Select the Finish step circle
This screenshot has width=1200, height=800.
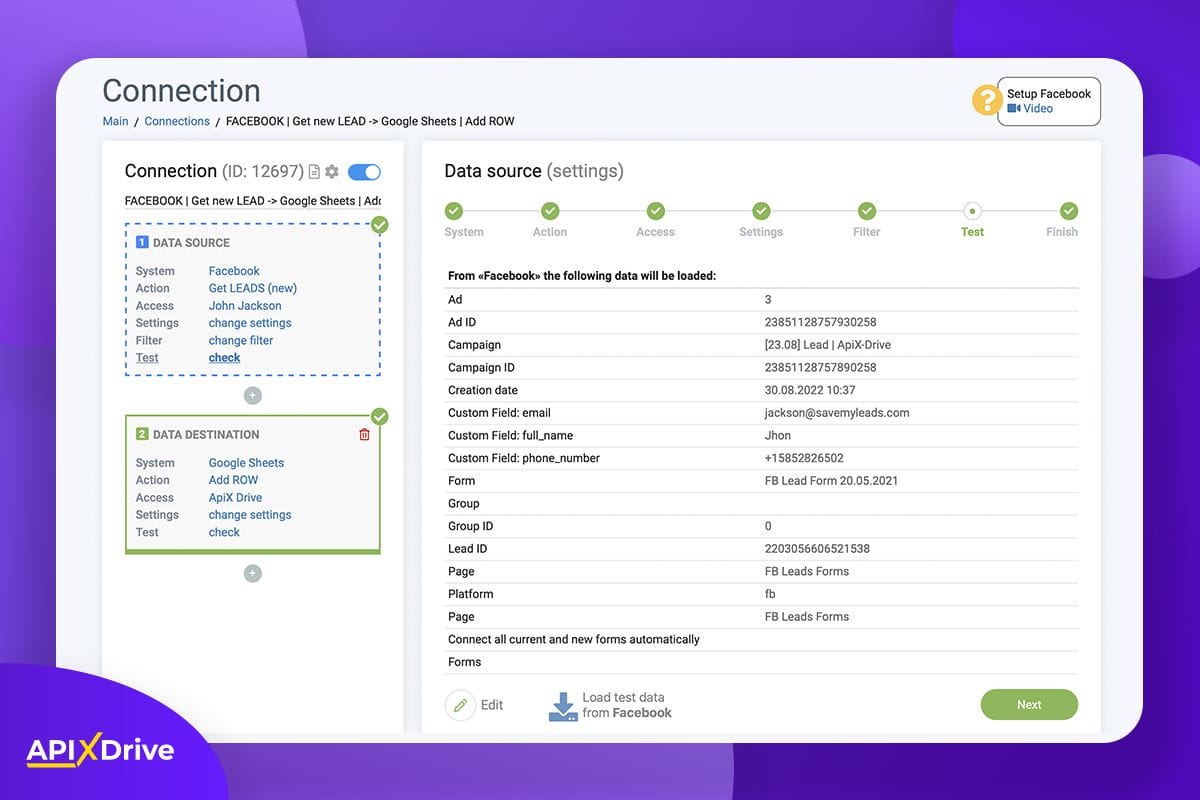point(1068,211)
